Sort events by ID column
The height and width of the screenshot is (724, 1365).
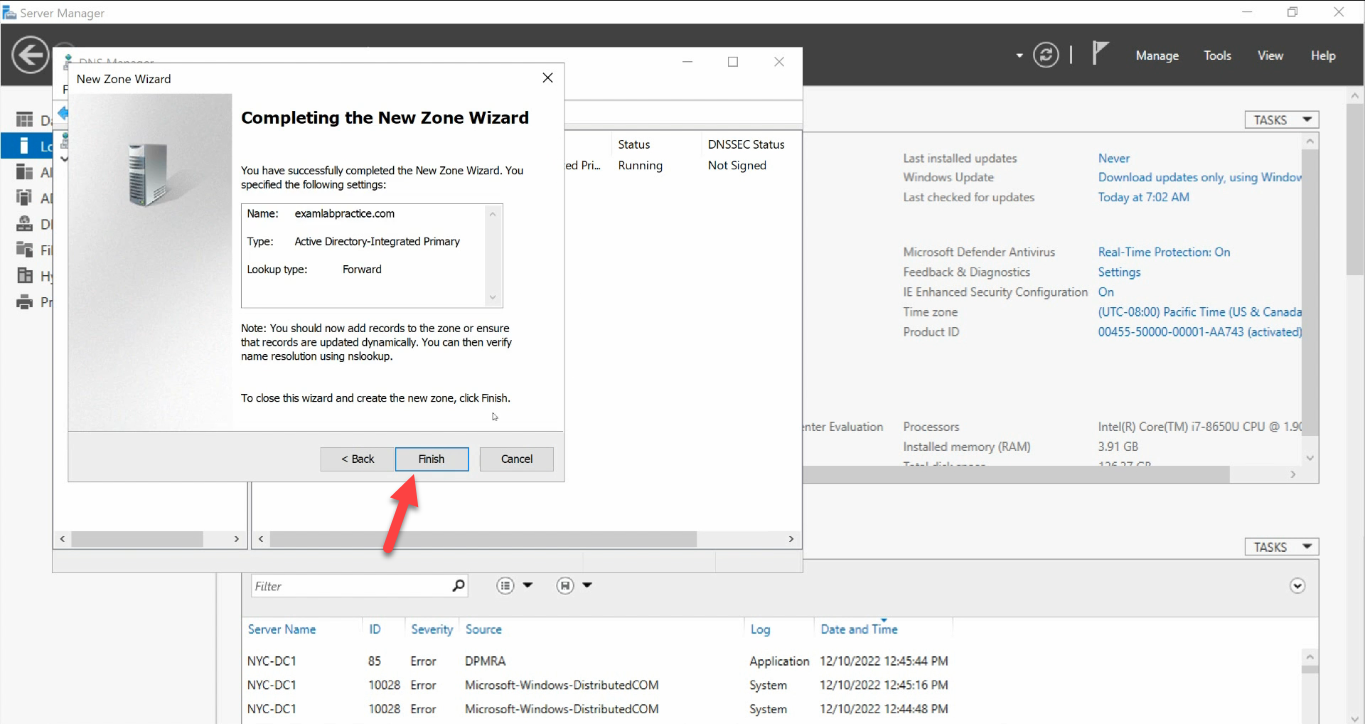click(x=375, y=629)
